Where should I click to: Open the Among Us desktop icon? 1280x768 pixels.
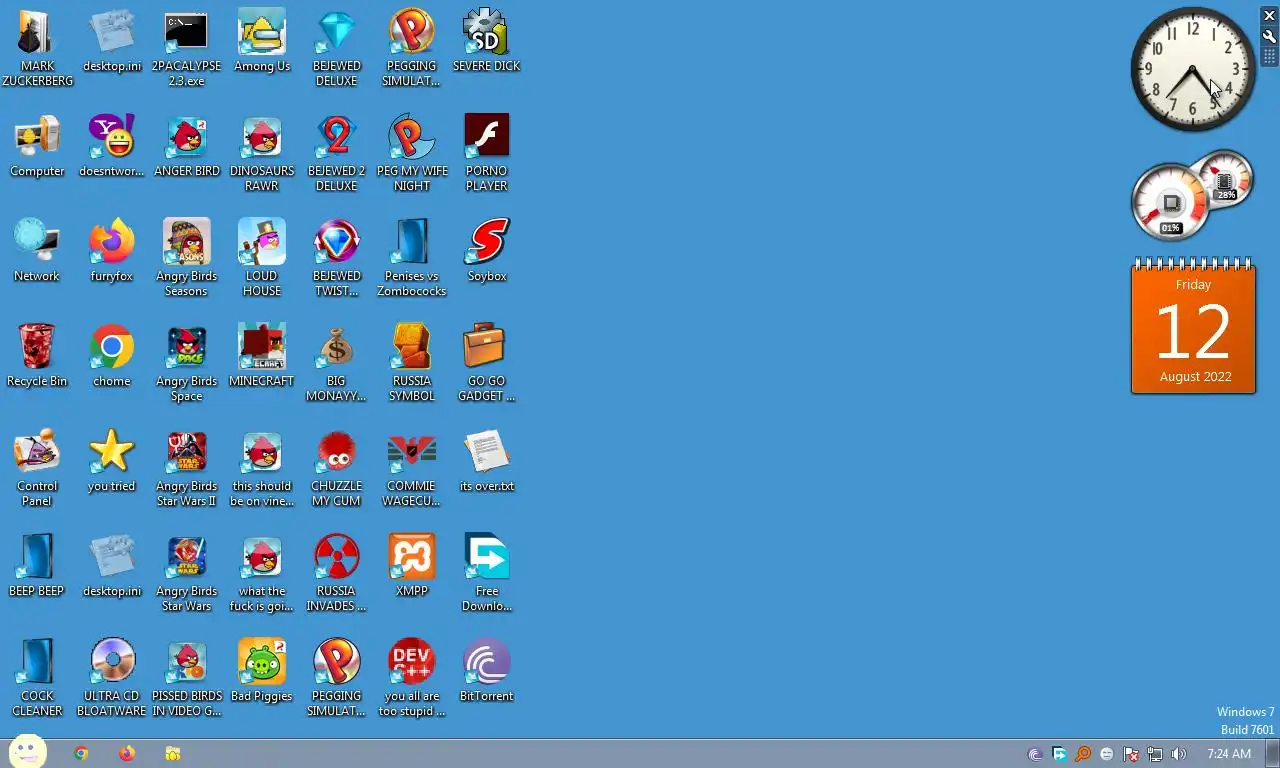pos(262,40)
